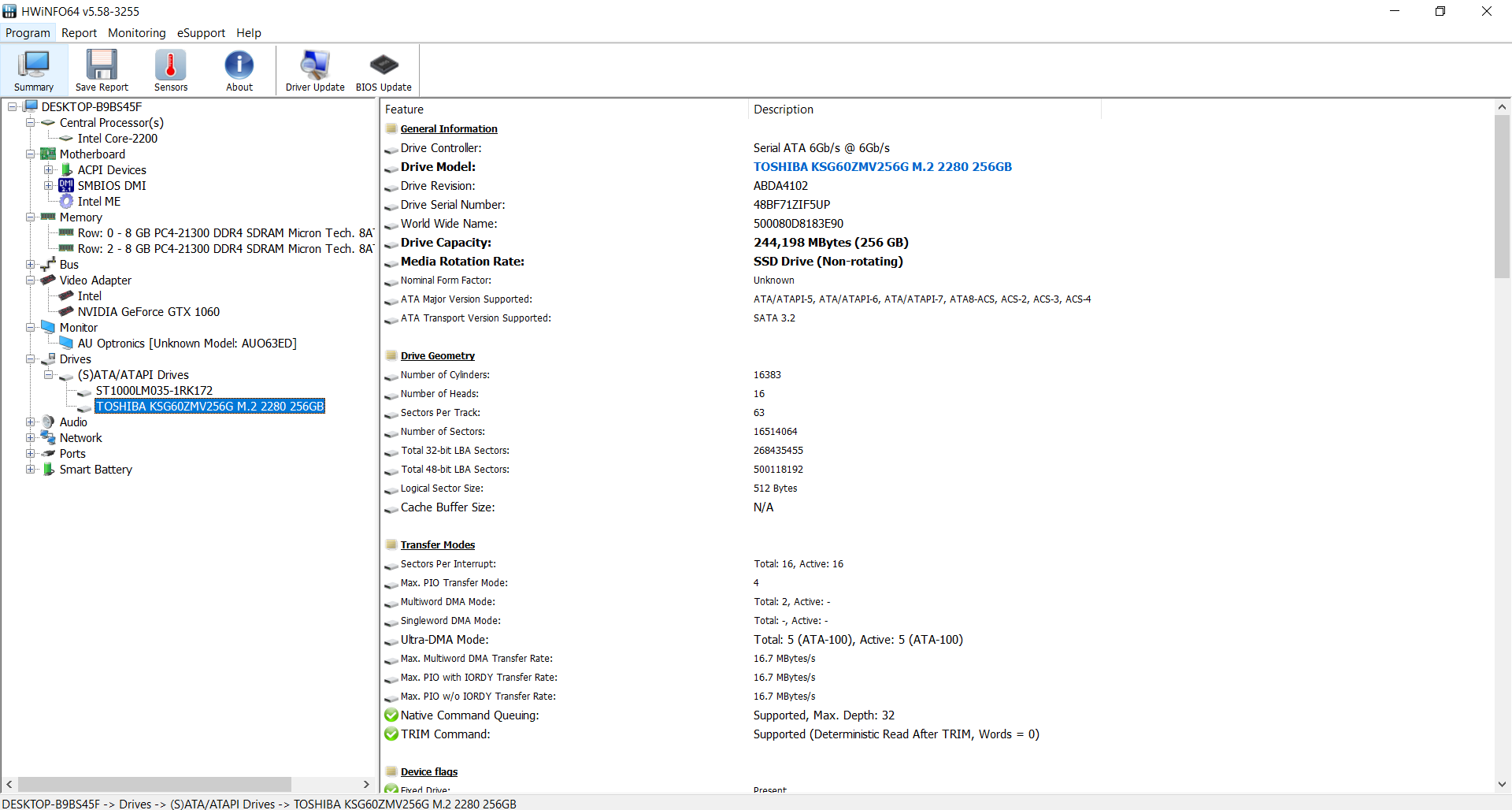Select the AU Optronics monitor entry

click(187, 343)
